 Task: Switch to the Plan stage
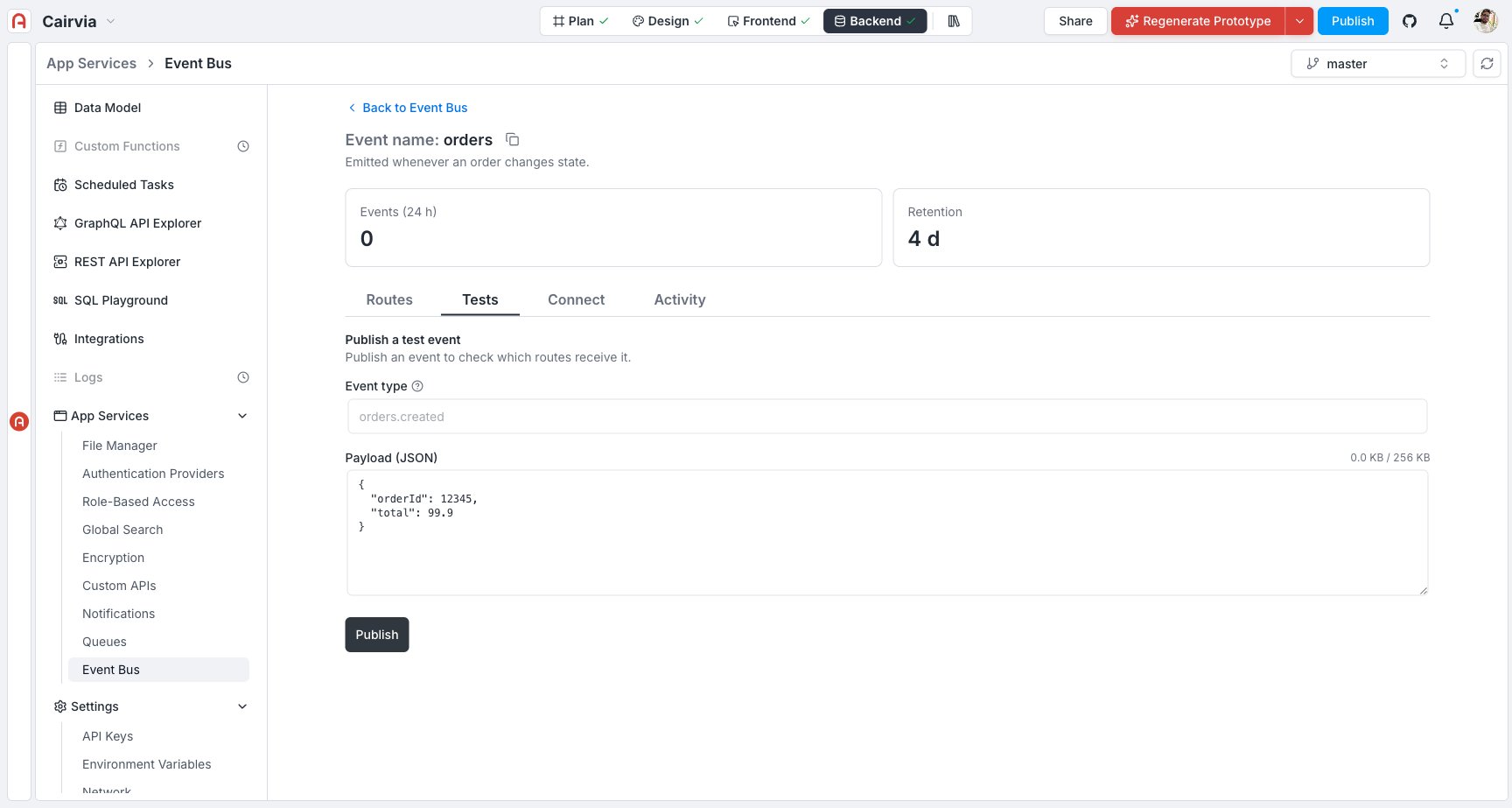tap(581, 21)
